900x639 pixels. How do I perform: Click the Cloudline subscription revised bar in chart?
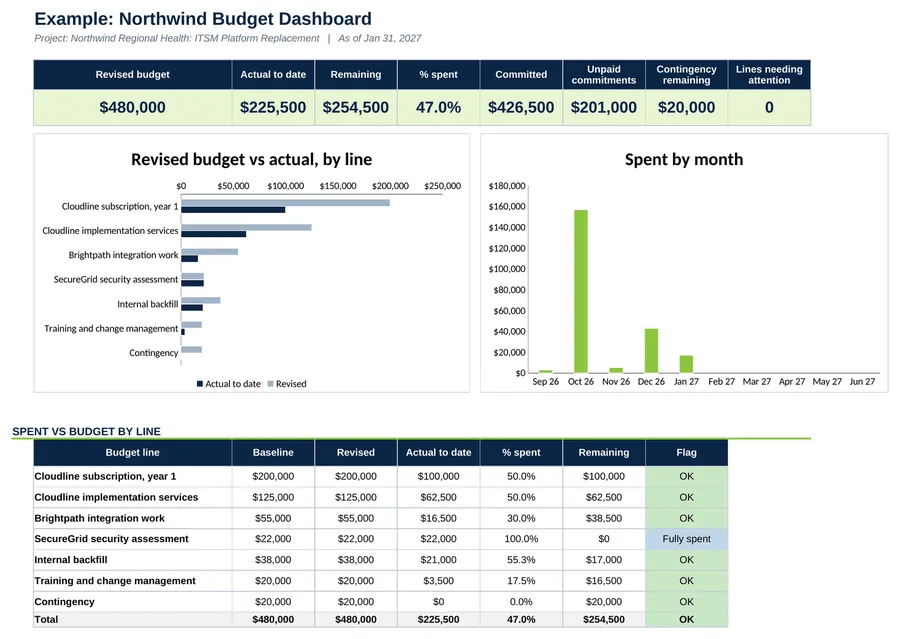point(285,203)
